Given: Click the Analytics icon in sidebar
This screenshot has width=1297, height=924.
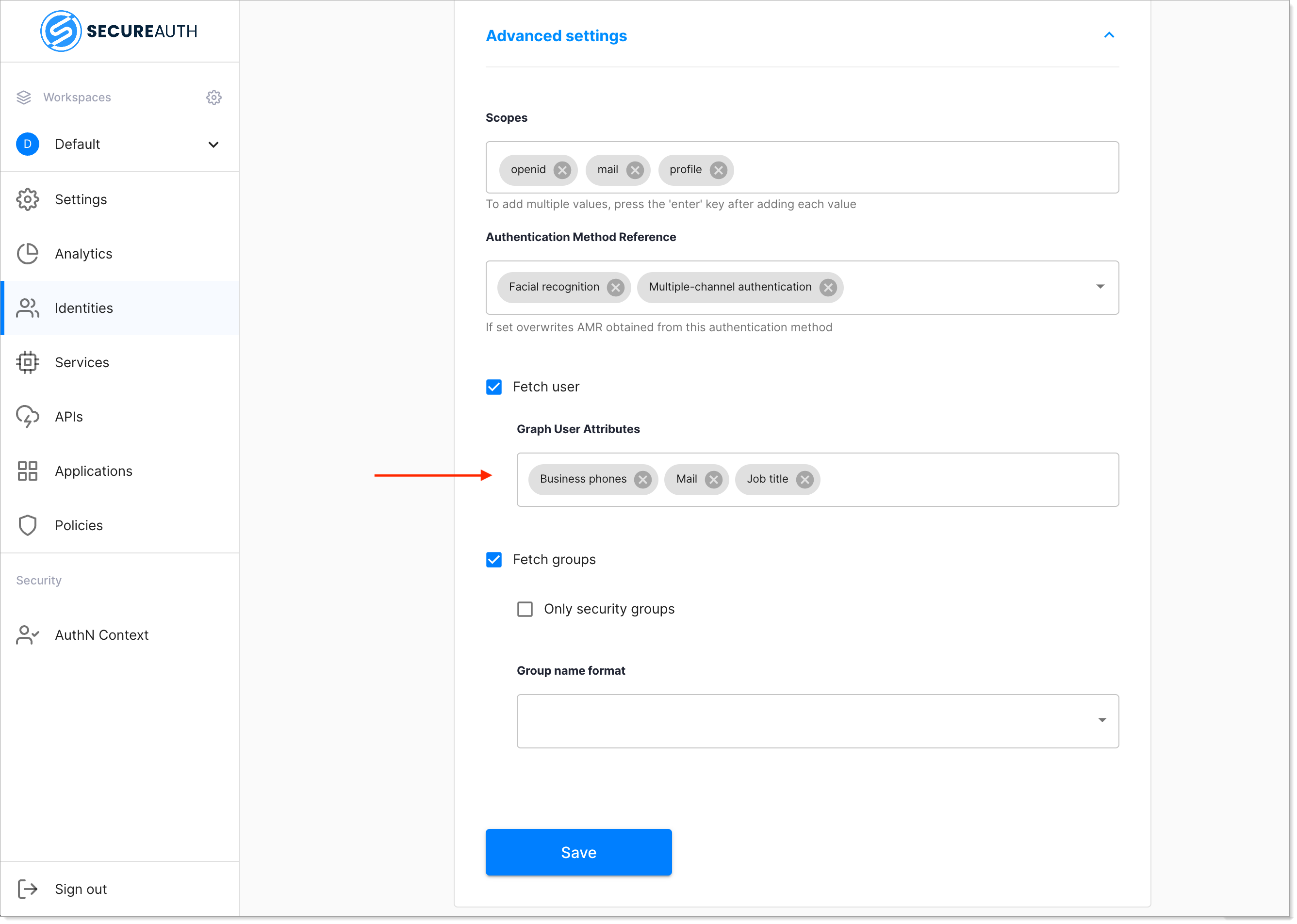Looking at the screenshot, I should click(x=26, y=253).
